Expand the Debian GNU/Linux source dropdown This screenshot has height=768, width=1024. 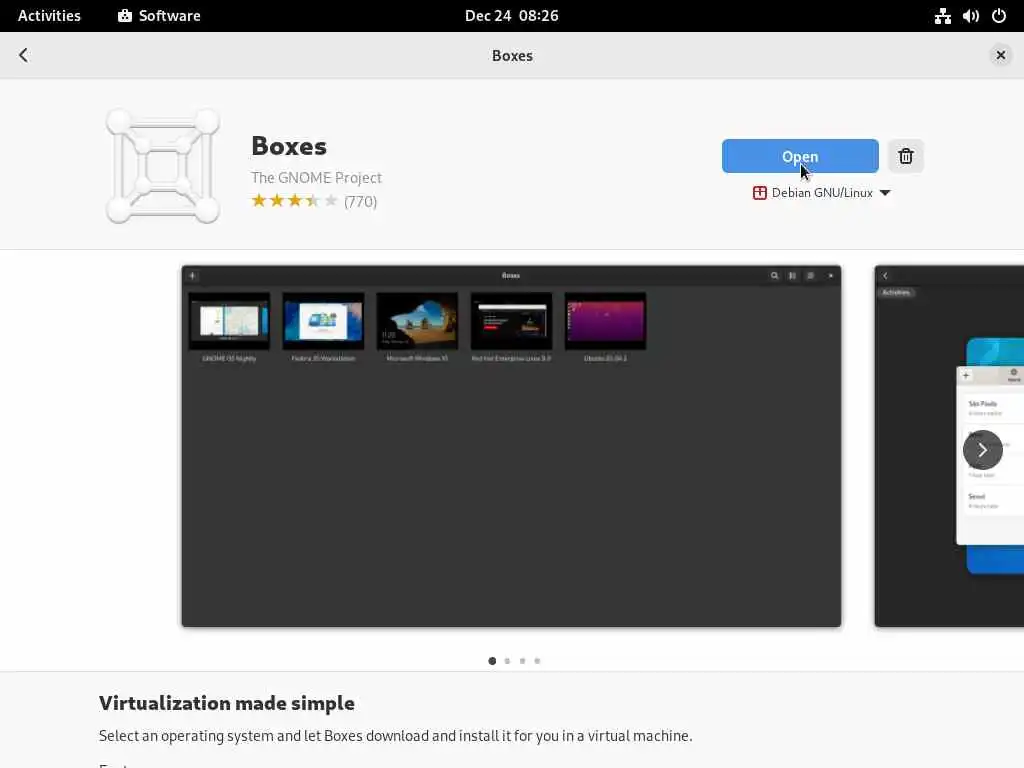click(x=822, y=193)
